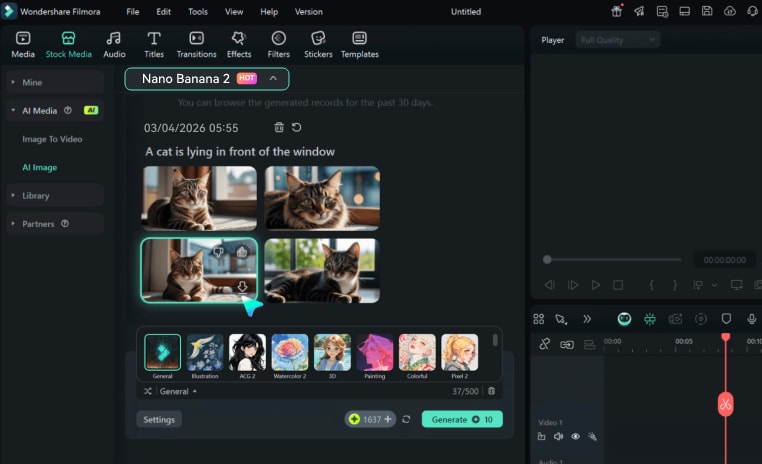Image resolution: width=762 pixels, height=464 pixels.
Task: Open the Media tab
Action: (x=23, y=45)
